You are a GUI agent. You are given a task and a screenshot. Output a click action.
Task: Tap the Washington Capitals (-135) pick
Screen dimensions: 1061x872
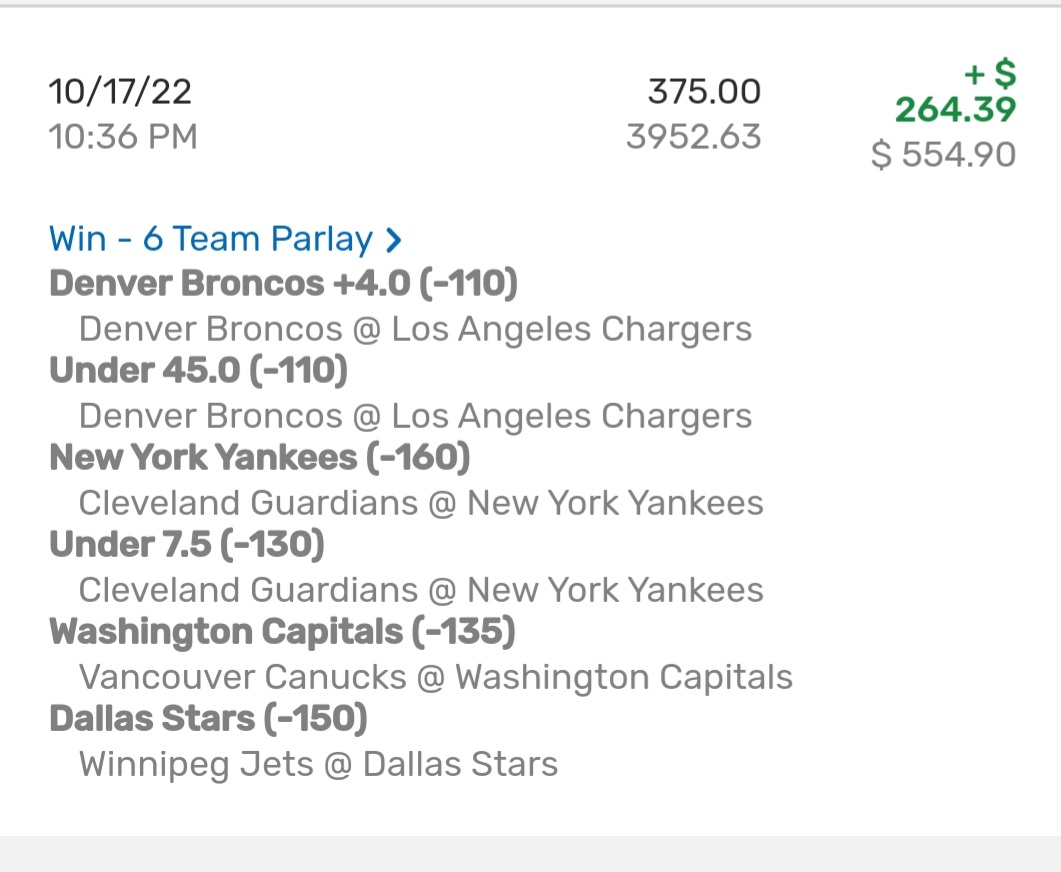[282, 631]
